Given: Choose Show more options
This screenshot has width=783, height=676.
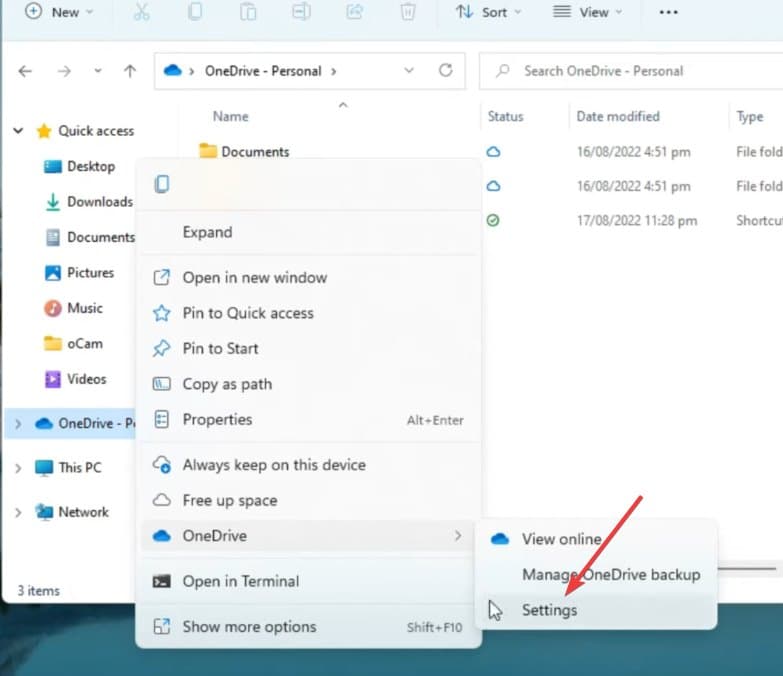Looking at the screenshot, I should 308,627.
